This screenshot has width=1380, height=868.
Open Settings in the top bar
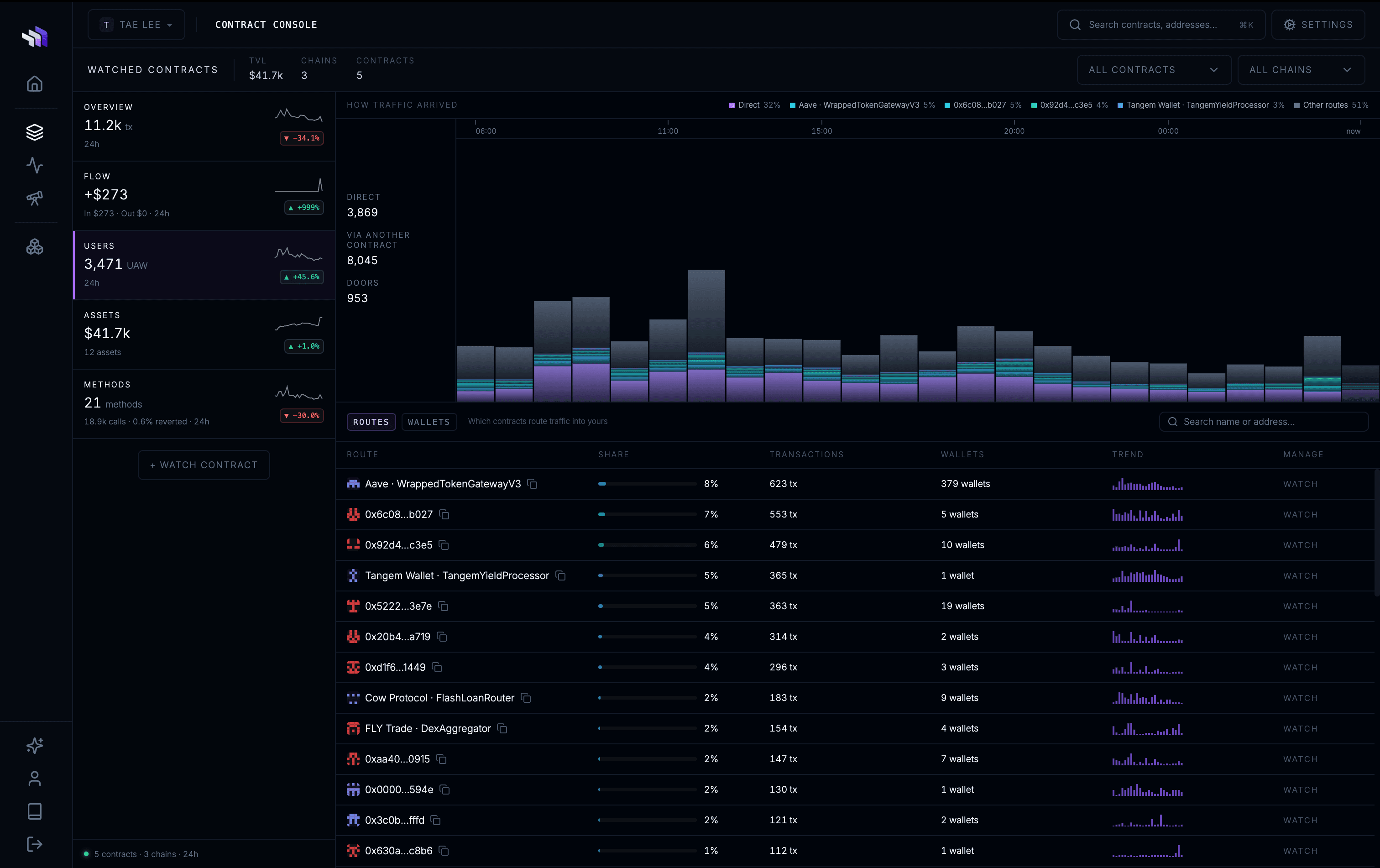click(1317, 25)
